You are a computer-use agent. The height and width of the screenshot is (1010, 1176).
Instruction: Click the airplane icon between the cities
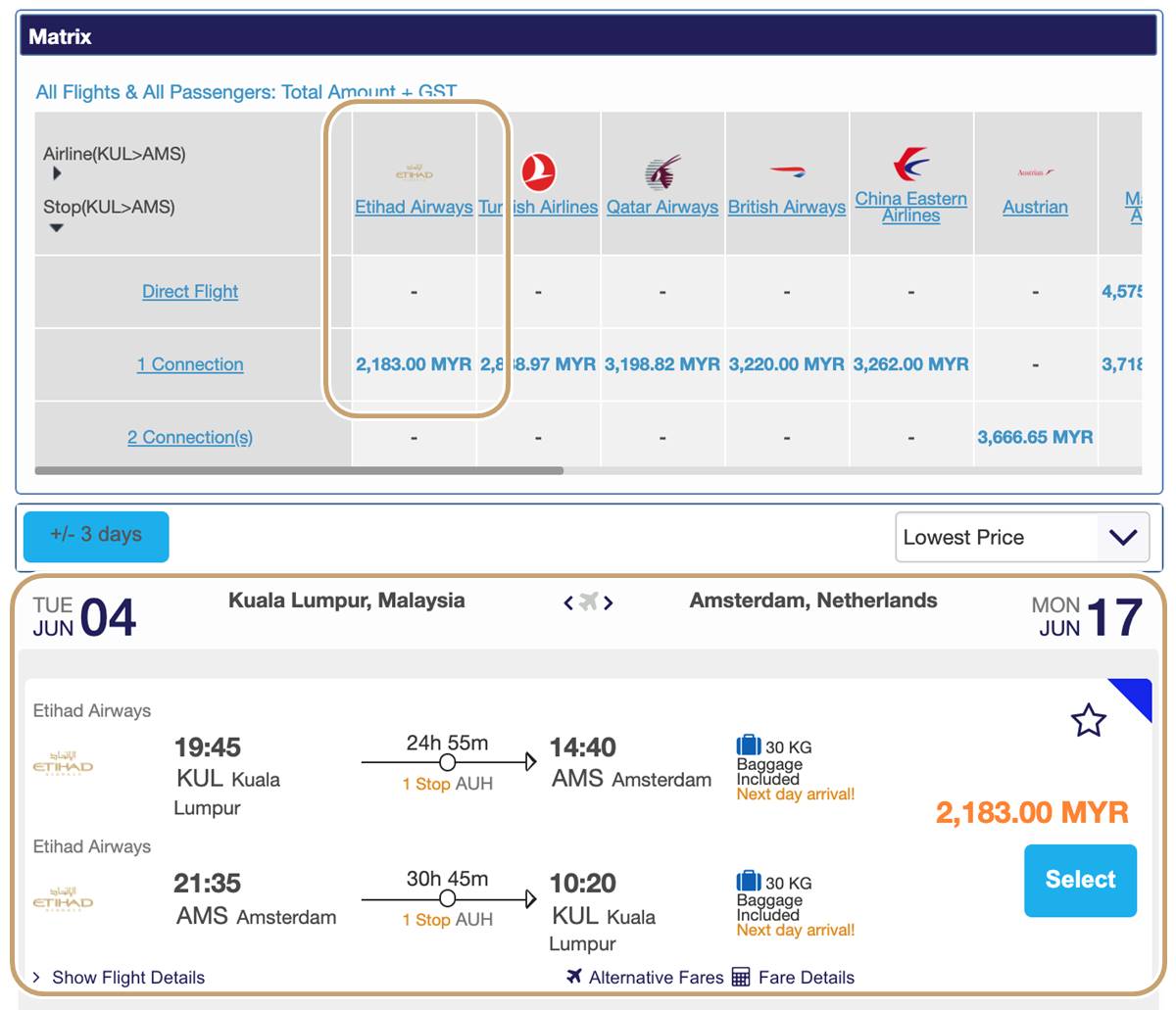588,601
